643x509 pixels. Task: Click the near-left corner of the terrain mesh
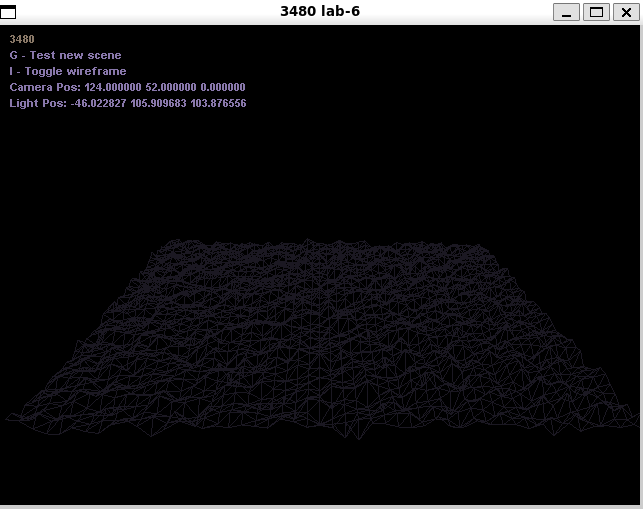tap(10, 418)
